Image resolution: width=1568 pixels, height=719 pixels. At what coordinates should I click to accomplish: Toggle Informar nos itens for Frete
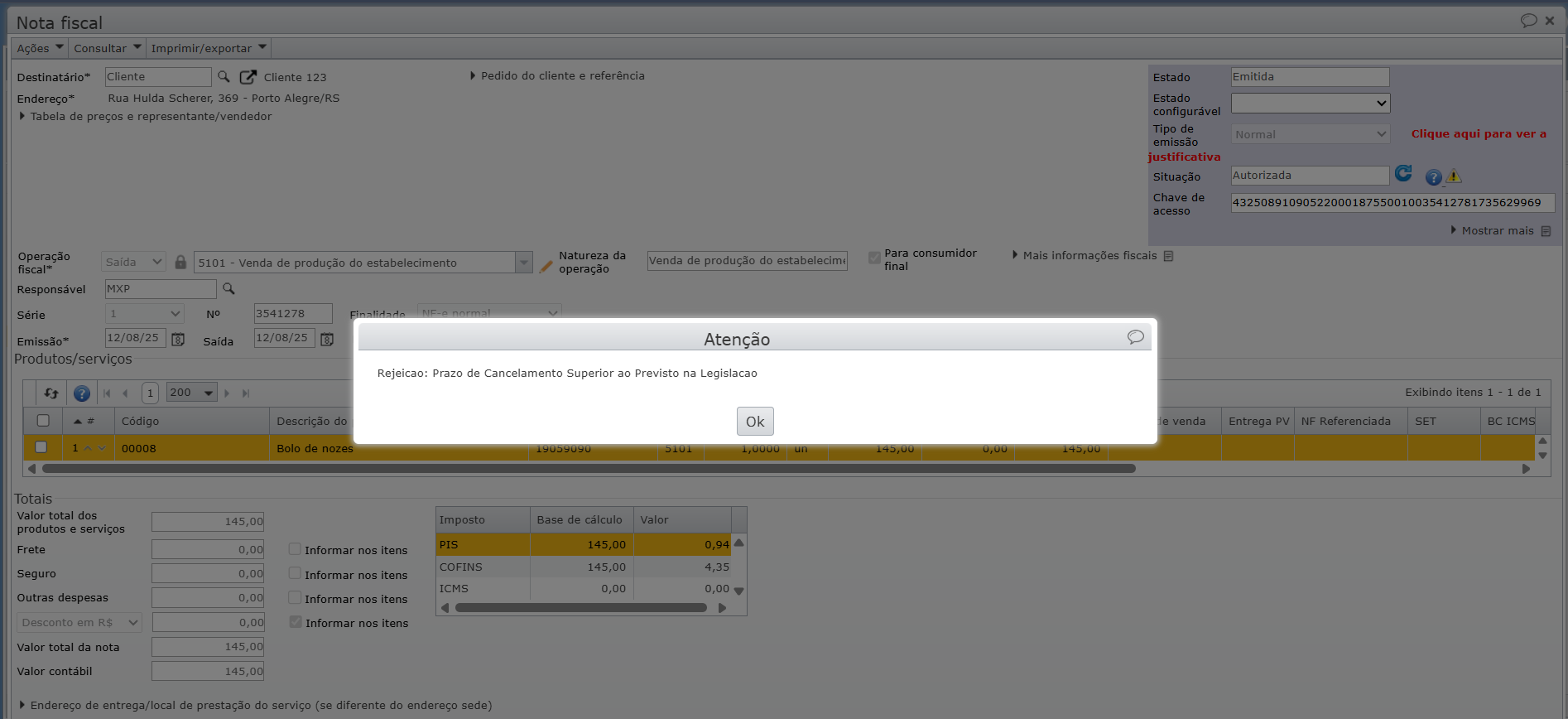[294, 548]
